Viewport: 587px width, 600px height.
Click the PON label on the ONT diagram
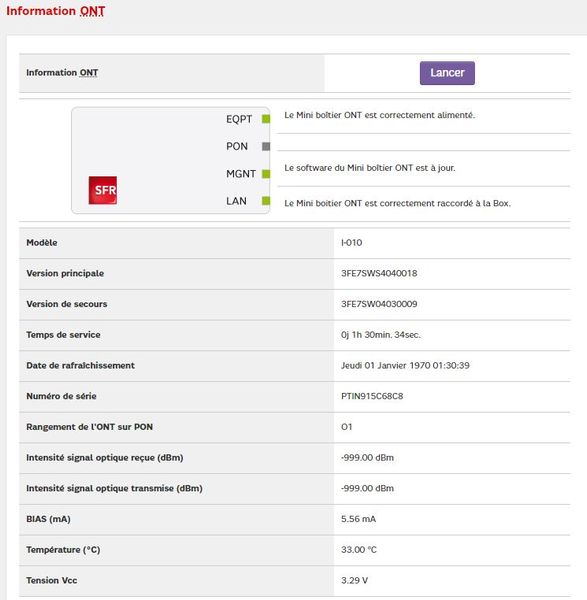point(237,146)
